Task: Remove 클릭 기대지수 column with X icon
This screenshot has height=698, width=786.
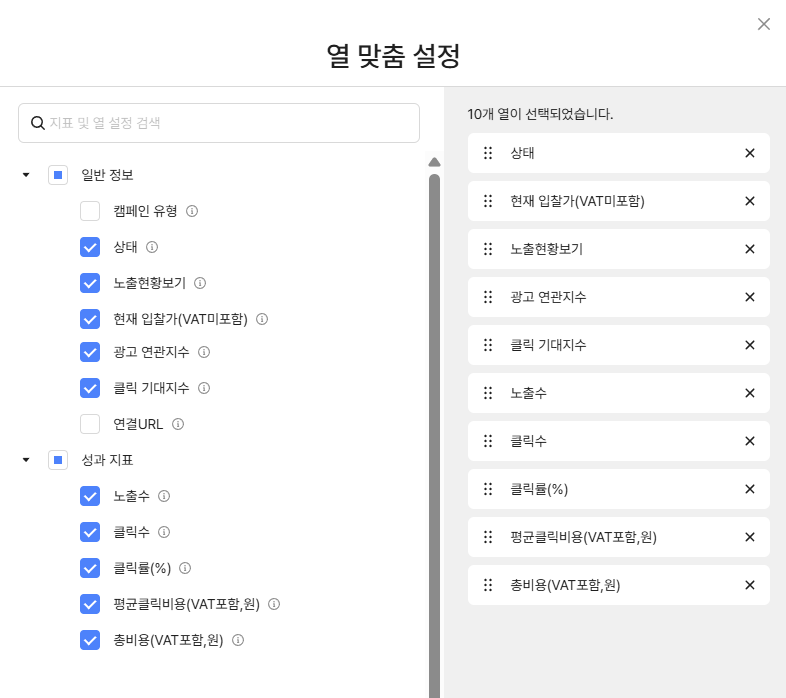Action: pyautogui.click(x=750, y=345)
